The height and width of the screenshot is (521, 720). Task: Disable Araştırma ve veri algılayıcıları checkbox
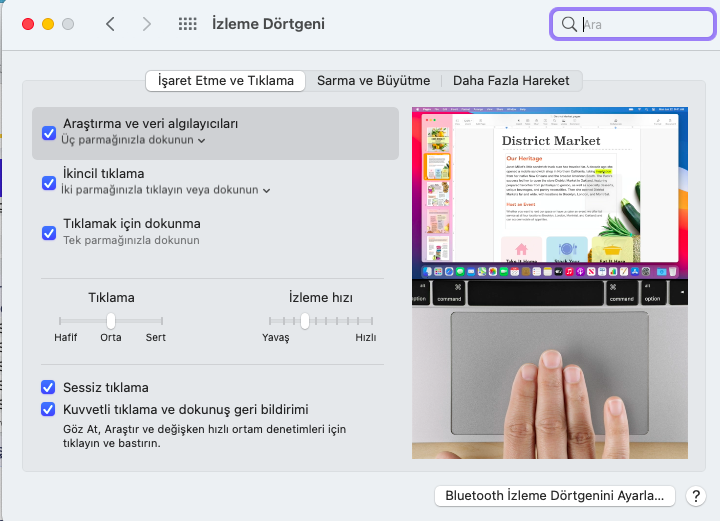[49, 133]
